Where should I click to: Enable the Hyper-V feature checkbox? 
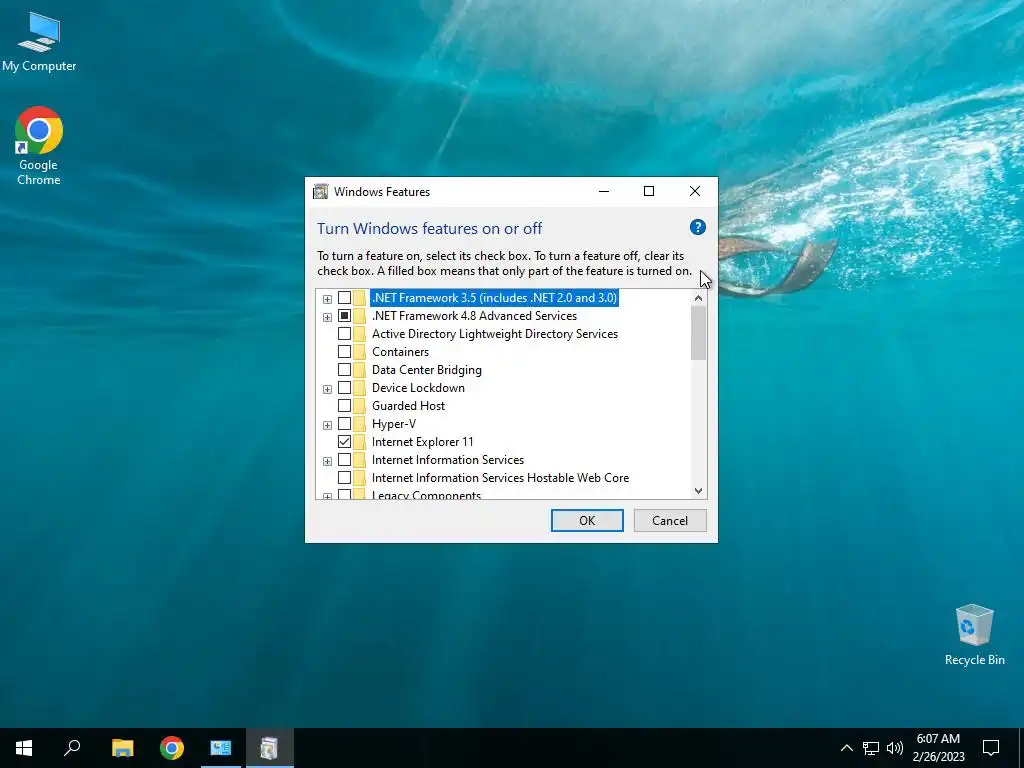pyautogui.click(x=344, y=424)
